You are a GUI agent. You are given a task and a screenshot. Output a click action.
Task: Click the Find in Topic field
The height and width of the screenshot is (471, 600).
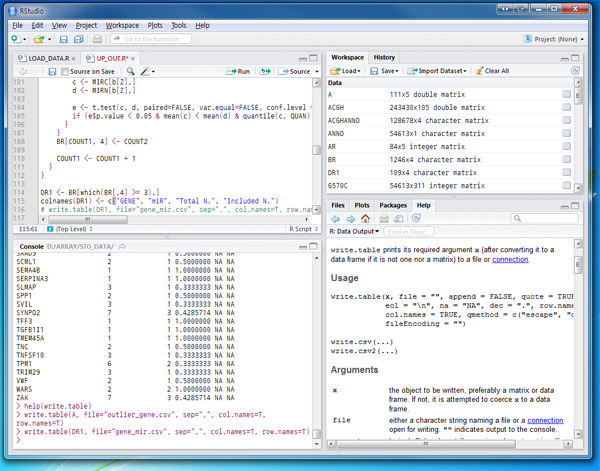(409, 231)
